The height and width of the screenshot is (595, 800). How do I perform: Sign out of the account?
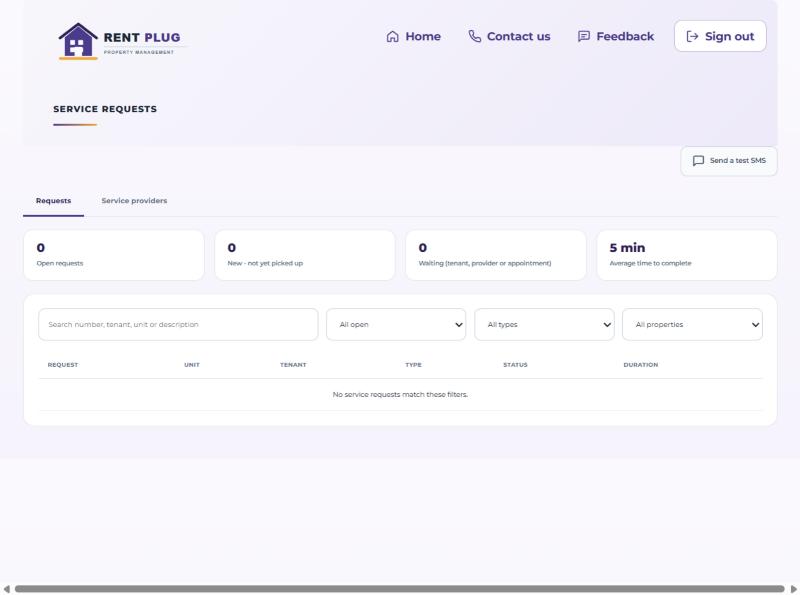720,36
